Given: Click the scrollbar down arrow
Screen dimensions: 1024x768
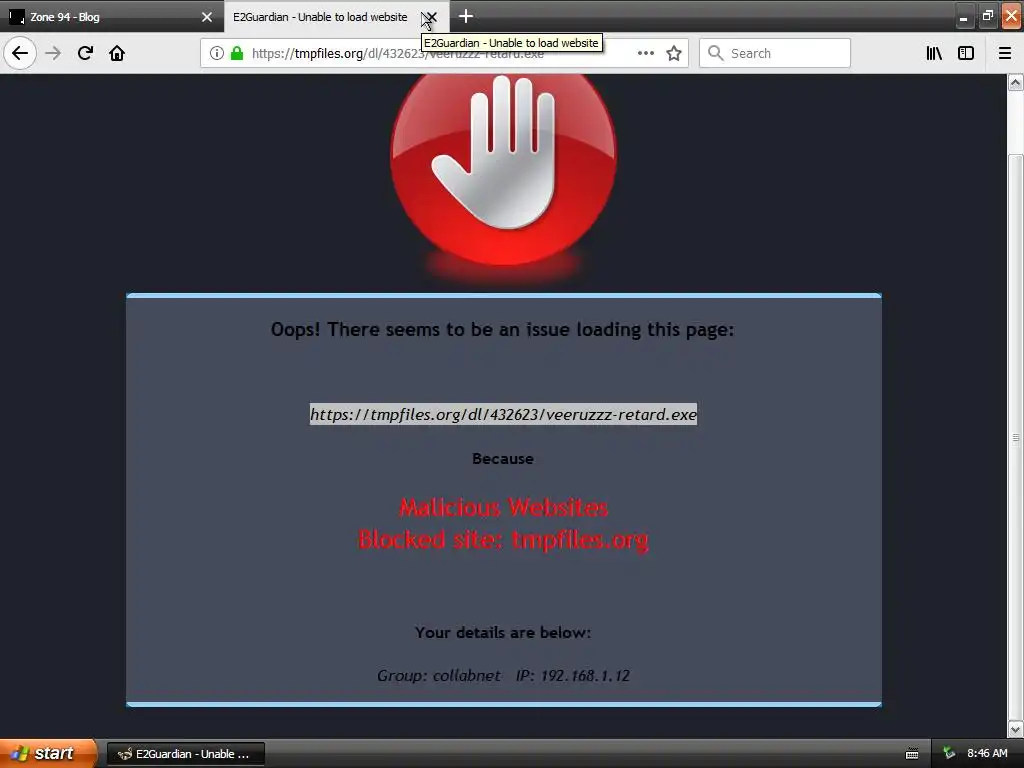Looking at the screenshot, I should tap(1015, 729).
